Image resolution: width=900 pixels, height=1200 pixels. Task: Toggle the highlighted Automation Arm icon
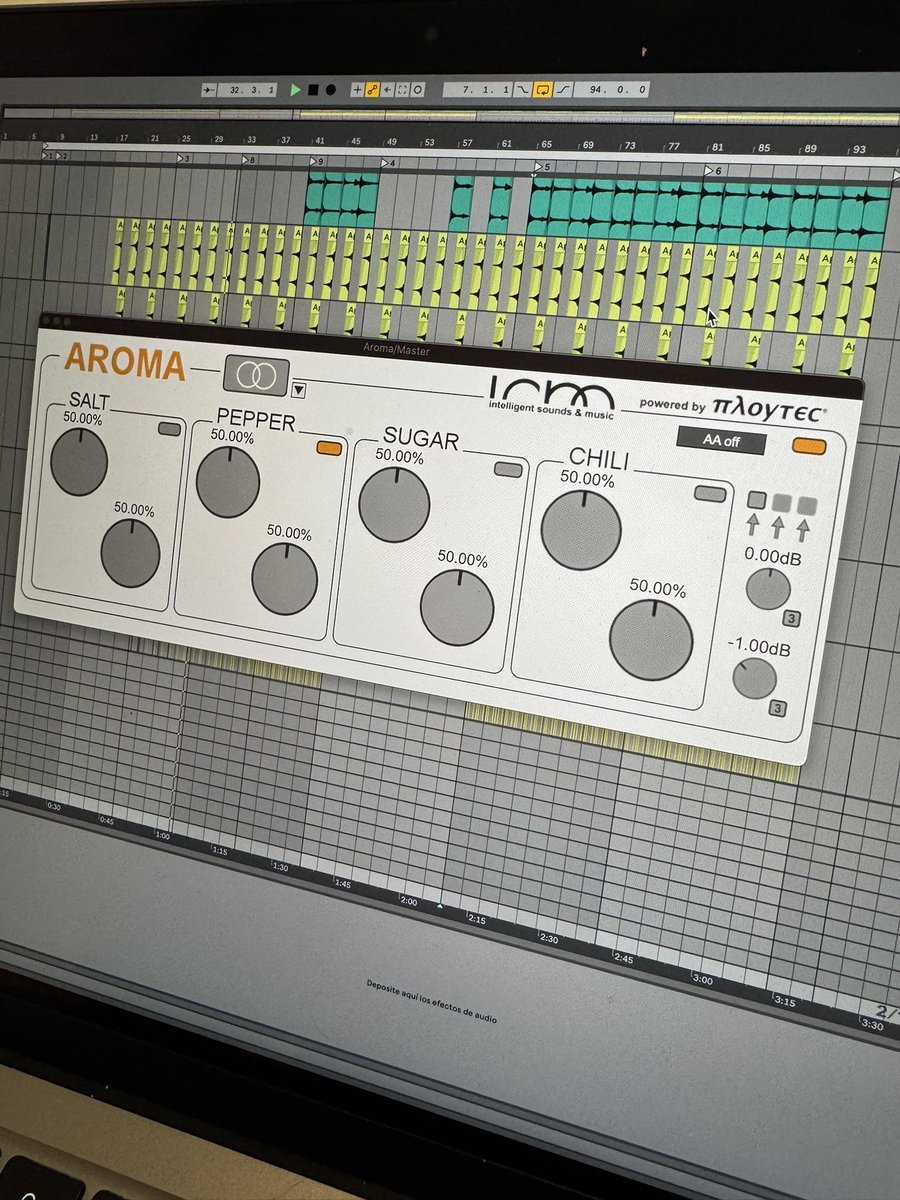[372, 89]
